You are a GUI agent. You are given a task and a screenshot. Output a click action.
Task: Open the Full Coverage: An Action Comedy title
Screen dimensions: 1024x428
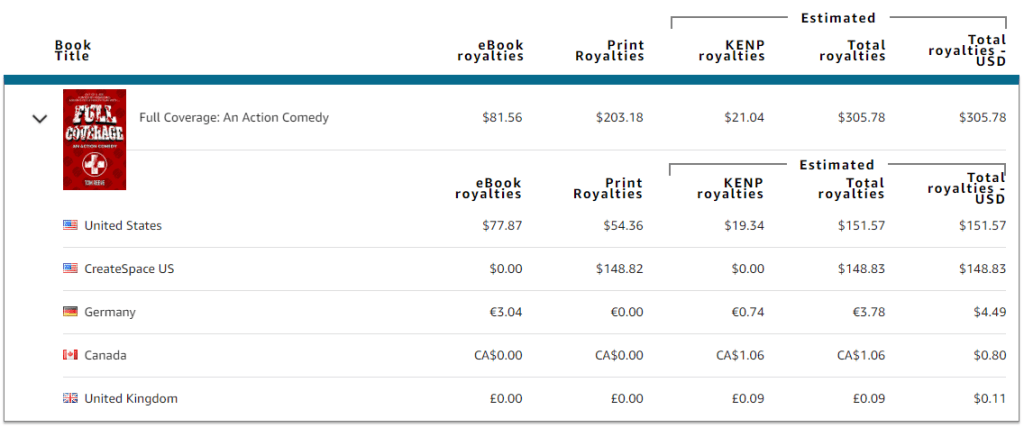(234, 118)
